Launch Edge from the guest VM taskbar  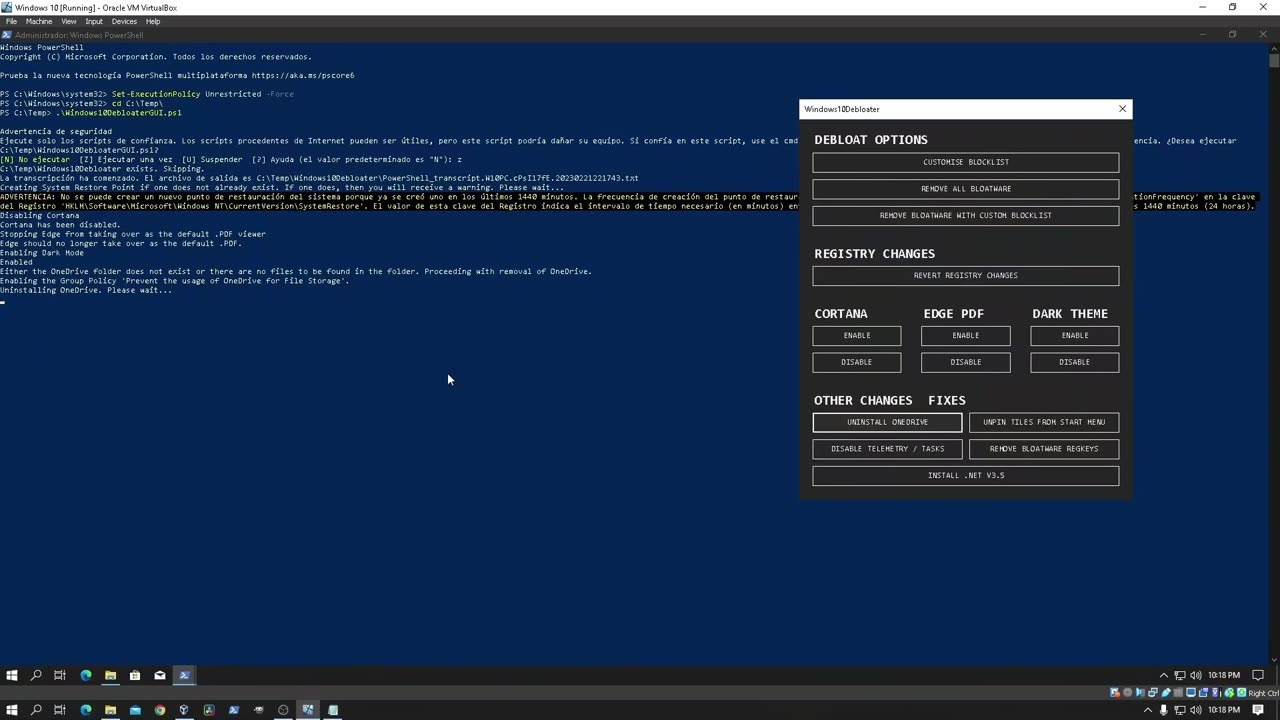[85, 675]
